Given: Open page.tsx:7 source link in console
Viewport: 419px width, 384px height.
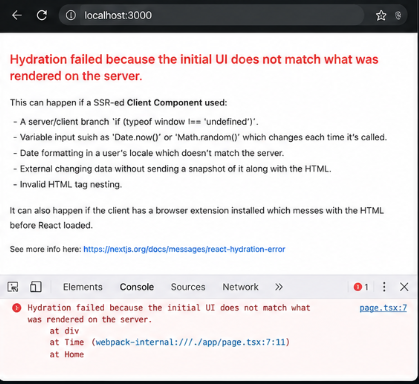Looking at the screenshot, I should [x=383, y=308].
